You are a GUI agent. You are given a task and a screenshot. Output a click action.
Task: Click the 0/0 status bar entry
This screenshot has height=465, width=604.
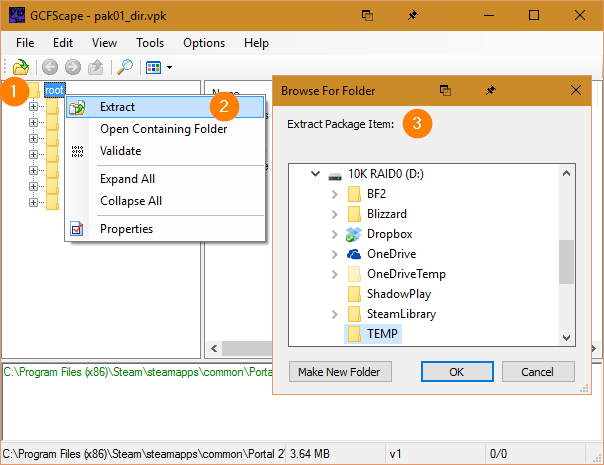pyautogui.click(x=498, y=454)
